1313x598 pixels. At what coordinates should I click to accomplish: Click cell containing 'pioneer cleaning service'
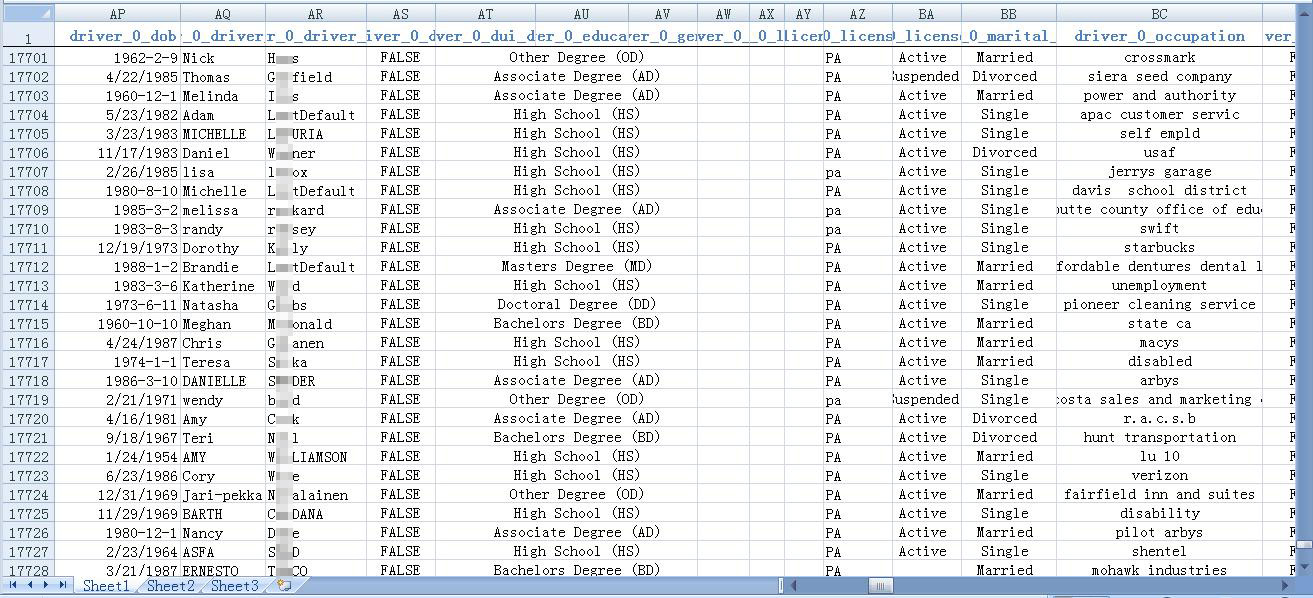pos(1158,305)
